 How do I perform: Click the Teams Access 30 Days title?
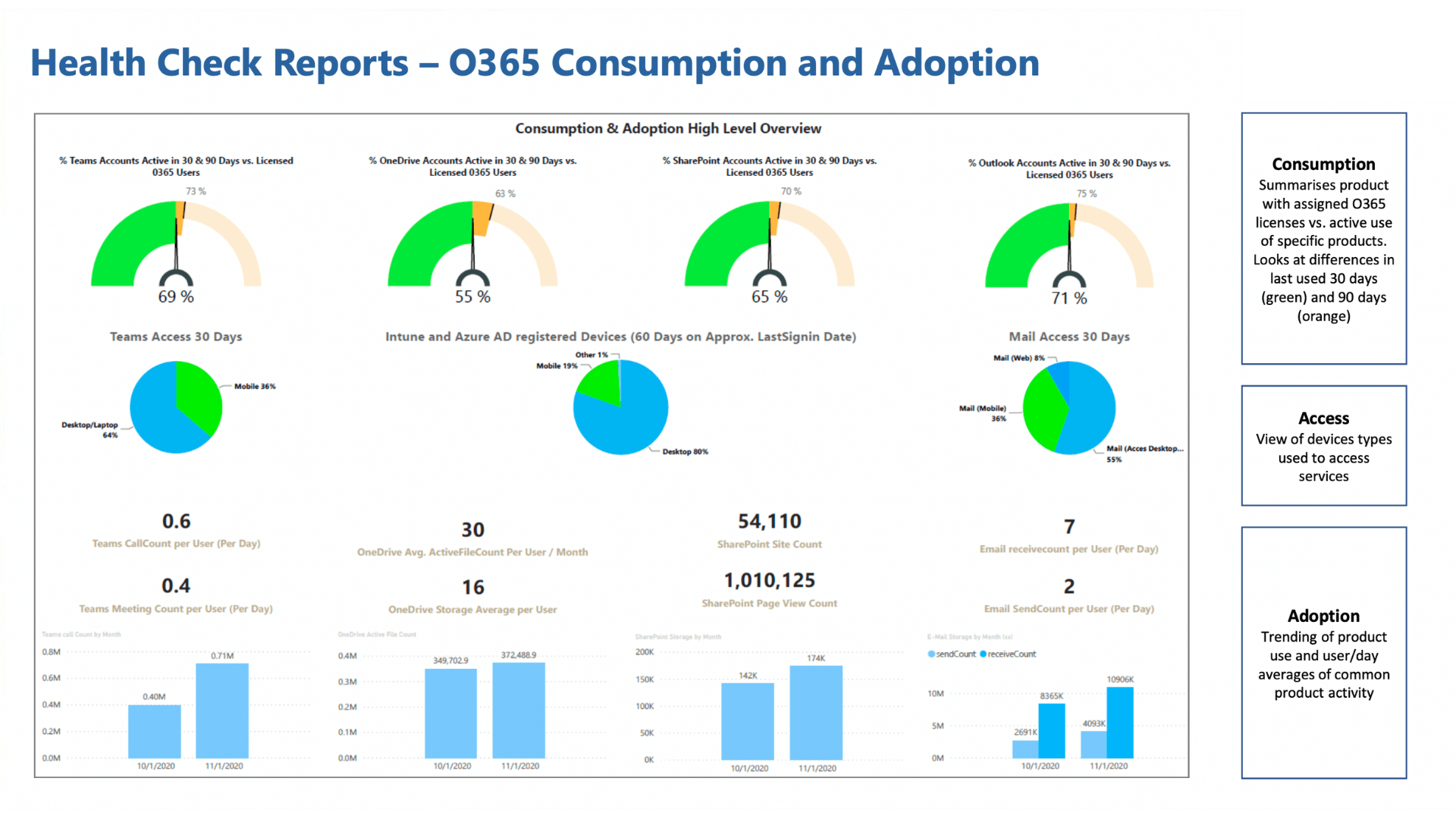[x=176, y=337]
